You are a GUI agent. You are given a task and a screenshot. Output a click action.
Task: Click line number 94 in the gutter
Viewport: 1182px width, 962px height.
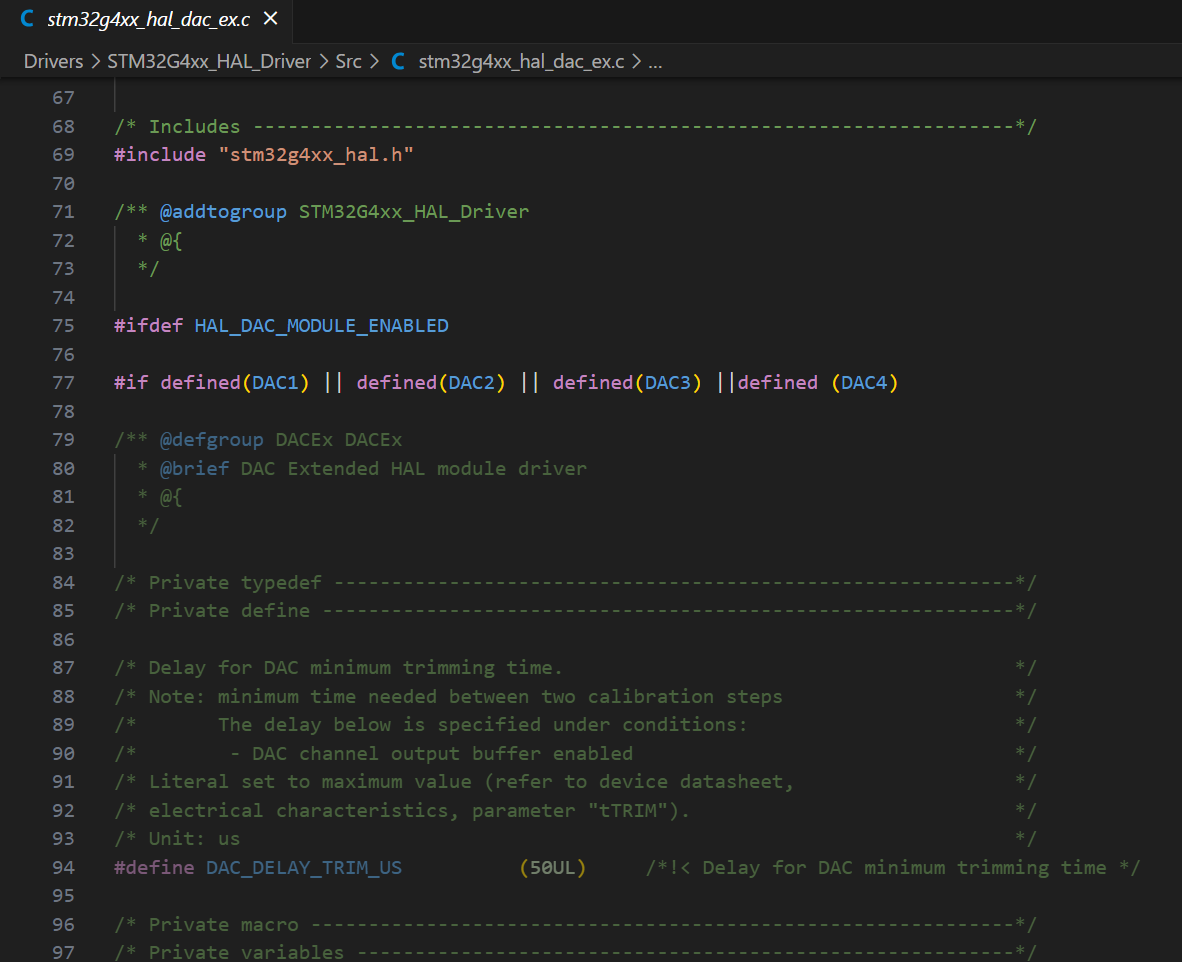pos(63,867)
